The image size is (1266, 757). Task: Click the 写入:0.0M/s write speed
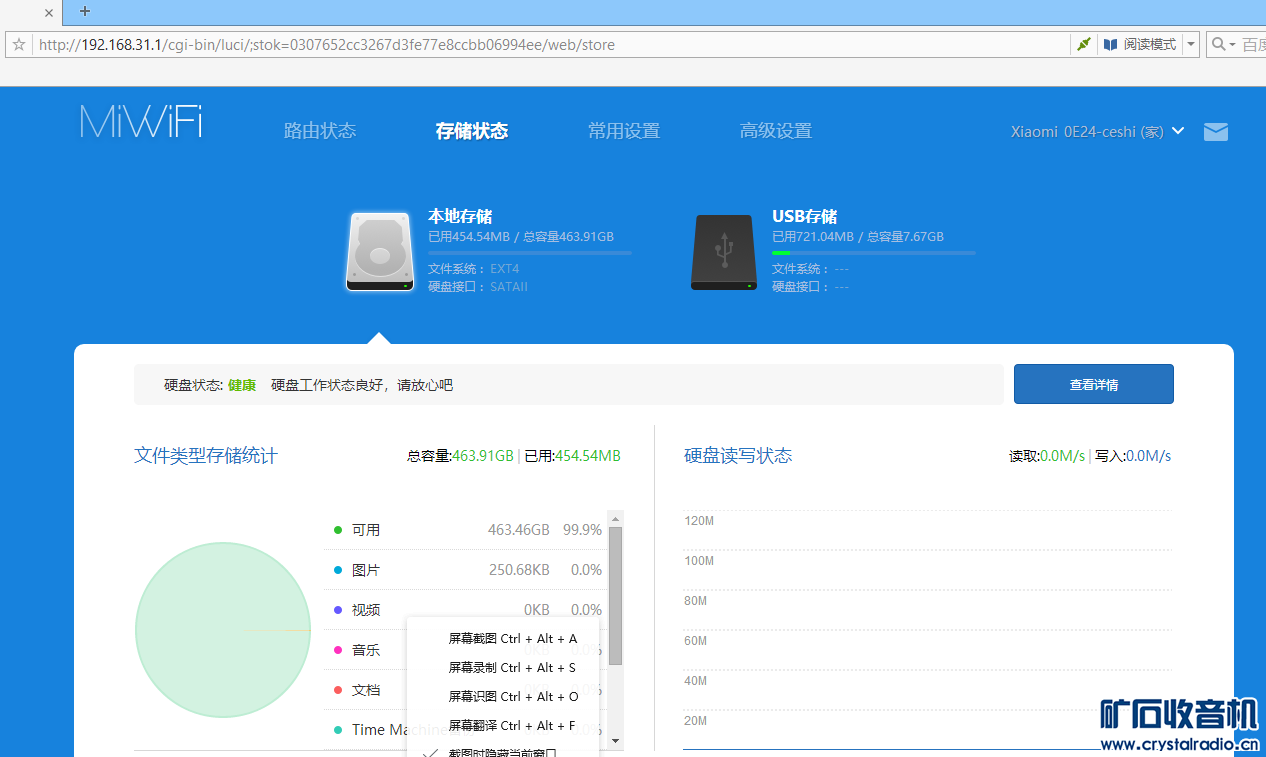pyautogui.click(x=1133, y=456)
